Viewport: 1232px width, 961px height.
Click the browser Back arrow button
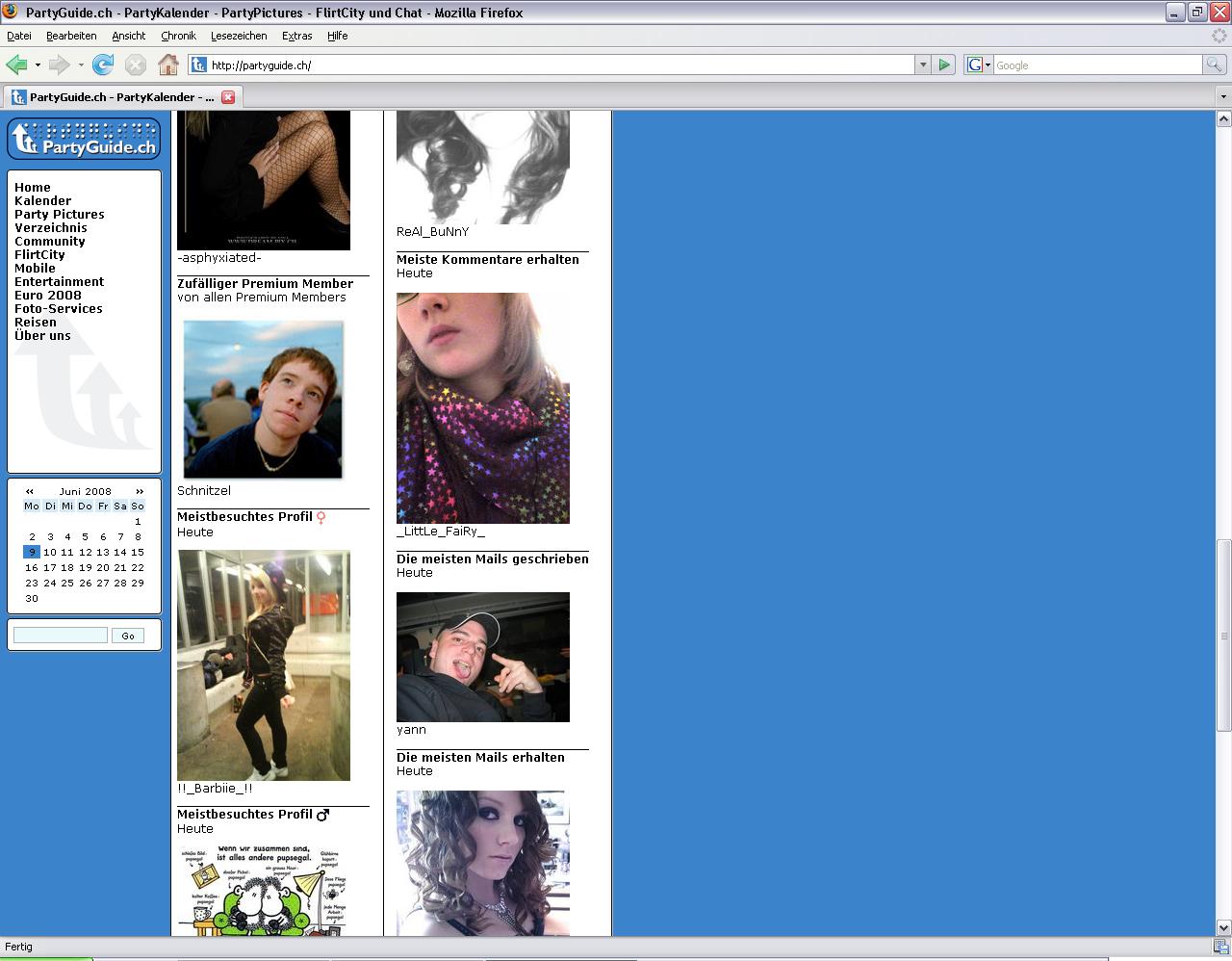pos(16,65)
